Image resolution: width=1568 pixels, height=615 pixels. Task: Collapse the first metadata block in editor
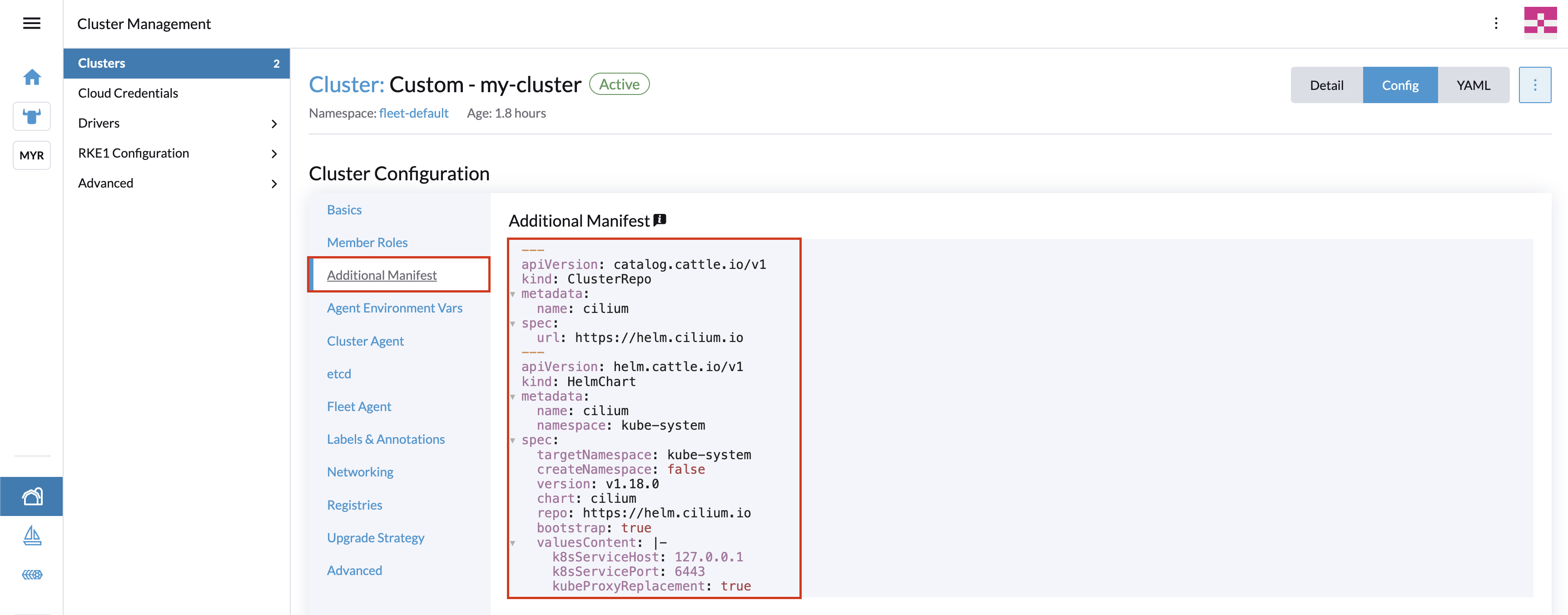click(x=512, y=294)
